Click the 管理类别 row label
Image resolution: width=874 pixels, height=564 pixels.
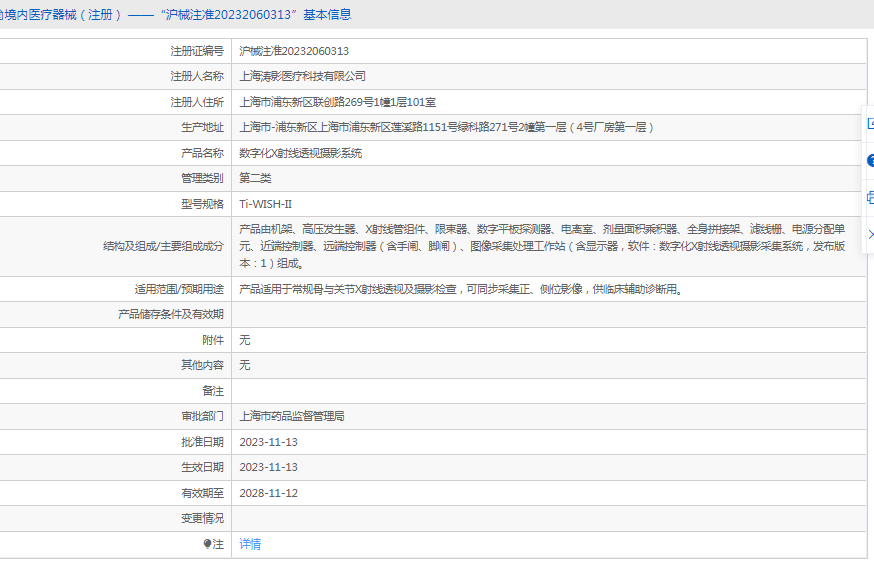202,178
